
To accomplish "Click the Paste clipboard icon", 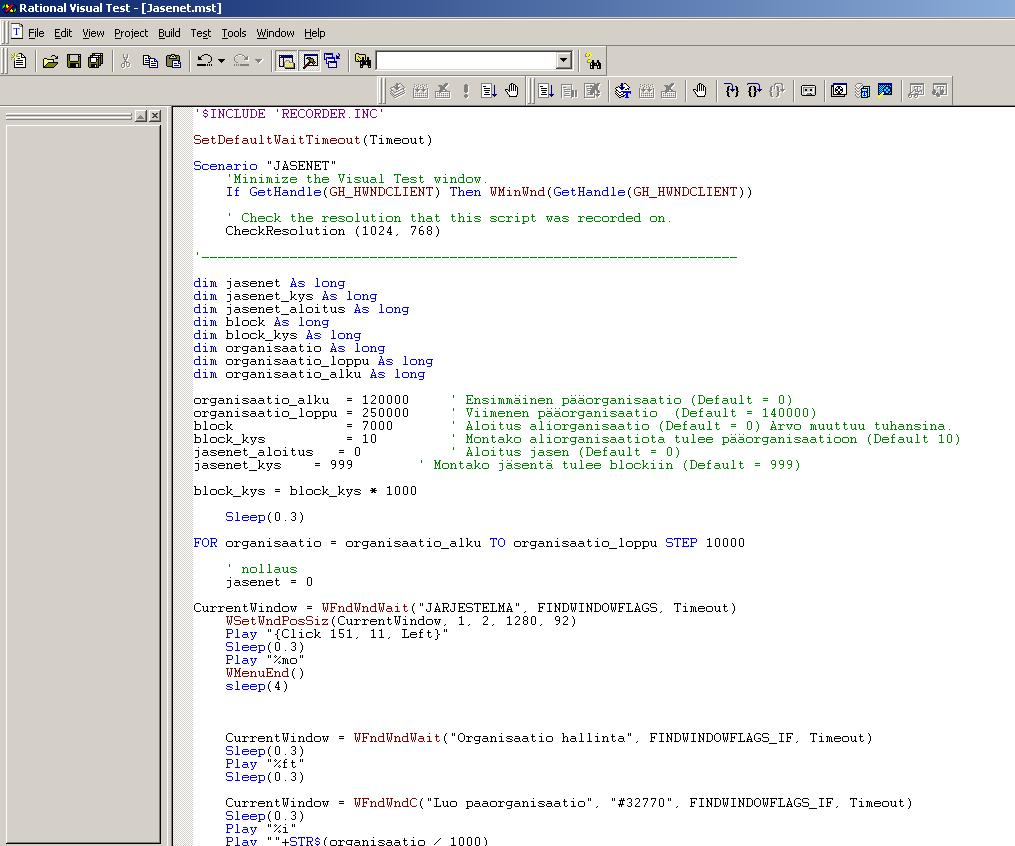I will 173,61.
